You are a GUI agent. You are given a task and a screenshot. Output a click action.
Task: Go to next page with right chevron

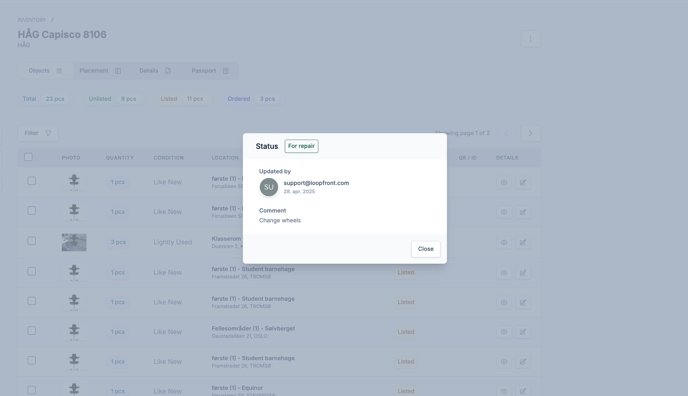(x=530, y=133)
